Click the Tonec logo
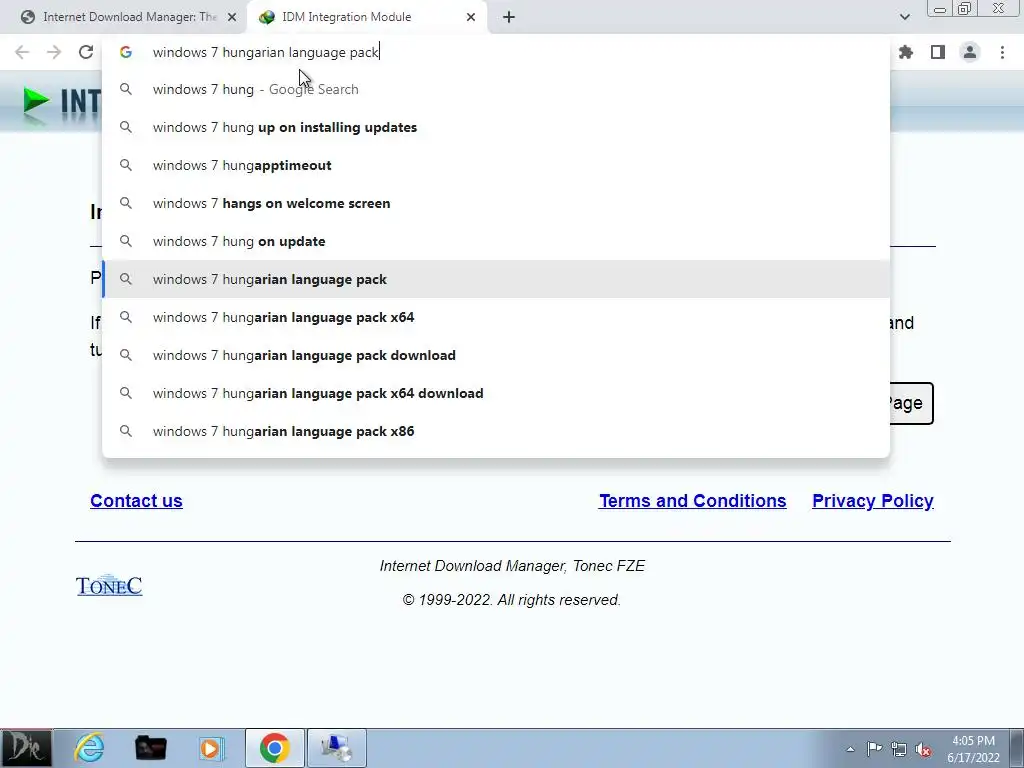This screenshot has width=1024, height=768. [x=109, y=585]
